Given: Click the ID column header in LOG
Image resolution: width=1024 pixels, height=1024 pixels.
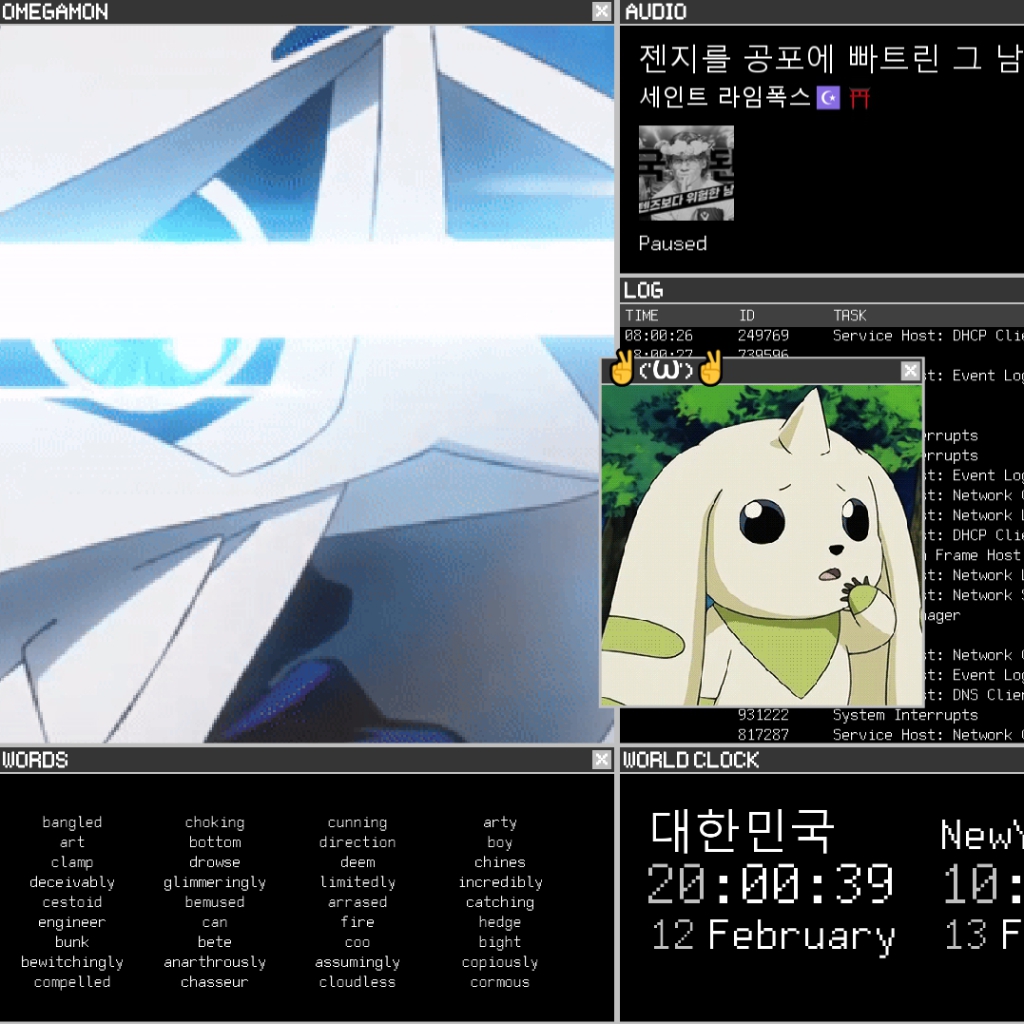Looking at the screenshot, I should pos(746,315).
